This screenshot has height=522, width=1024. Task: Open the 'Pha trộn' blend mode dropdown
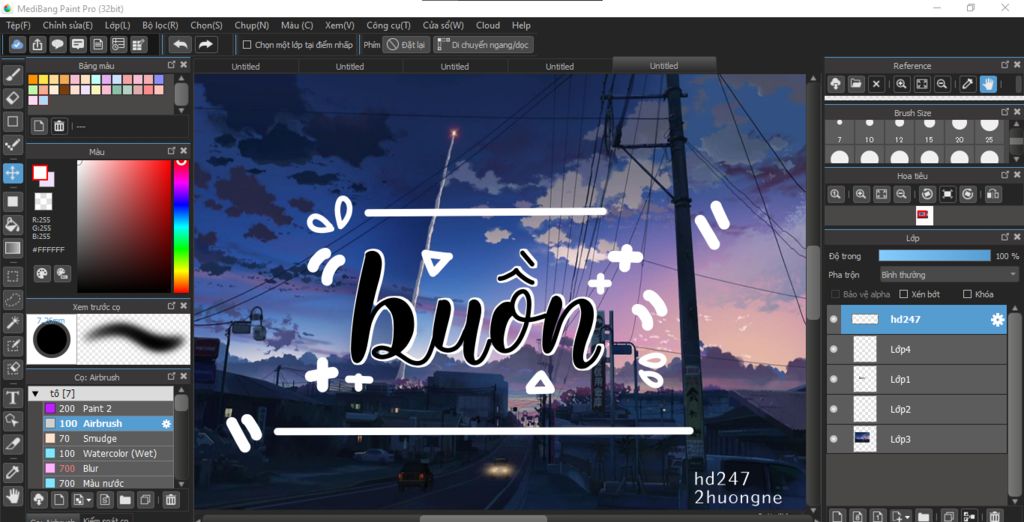click(949, 274)
